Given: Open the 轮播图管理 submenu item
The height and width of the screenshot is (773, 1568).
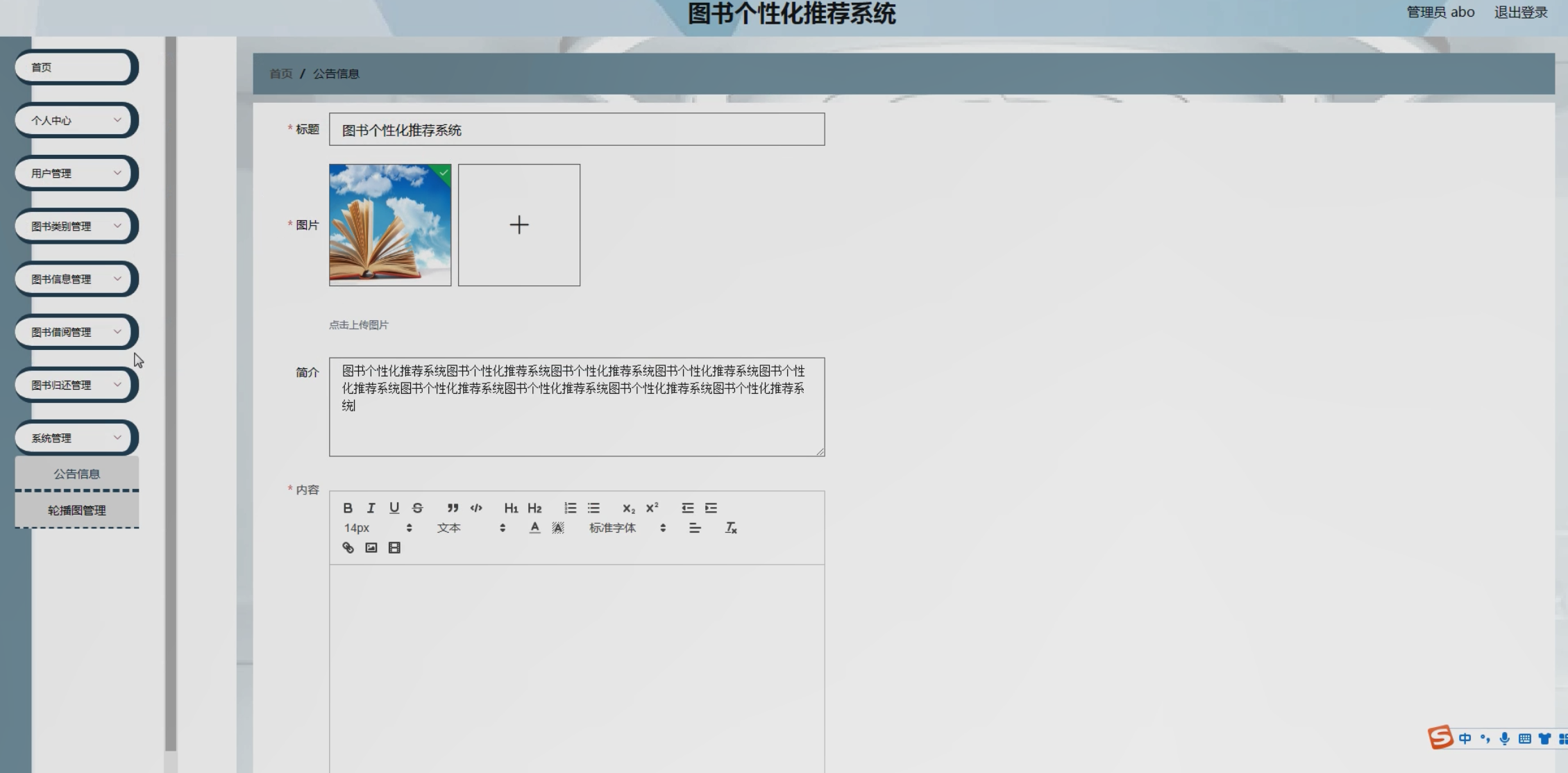Looking at the screenshot, I should pyautogui.click(x=76, y=510).
